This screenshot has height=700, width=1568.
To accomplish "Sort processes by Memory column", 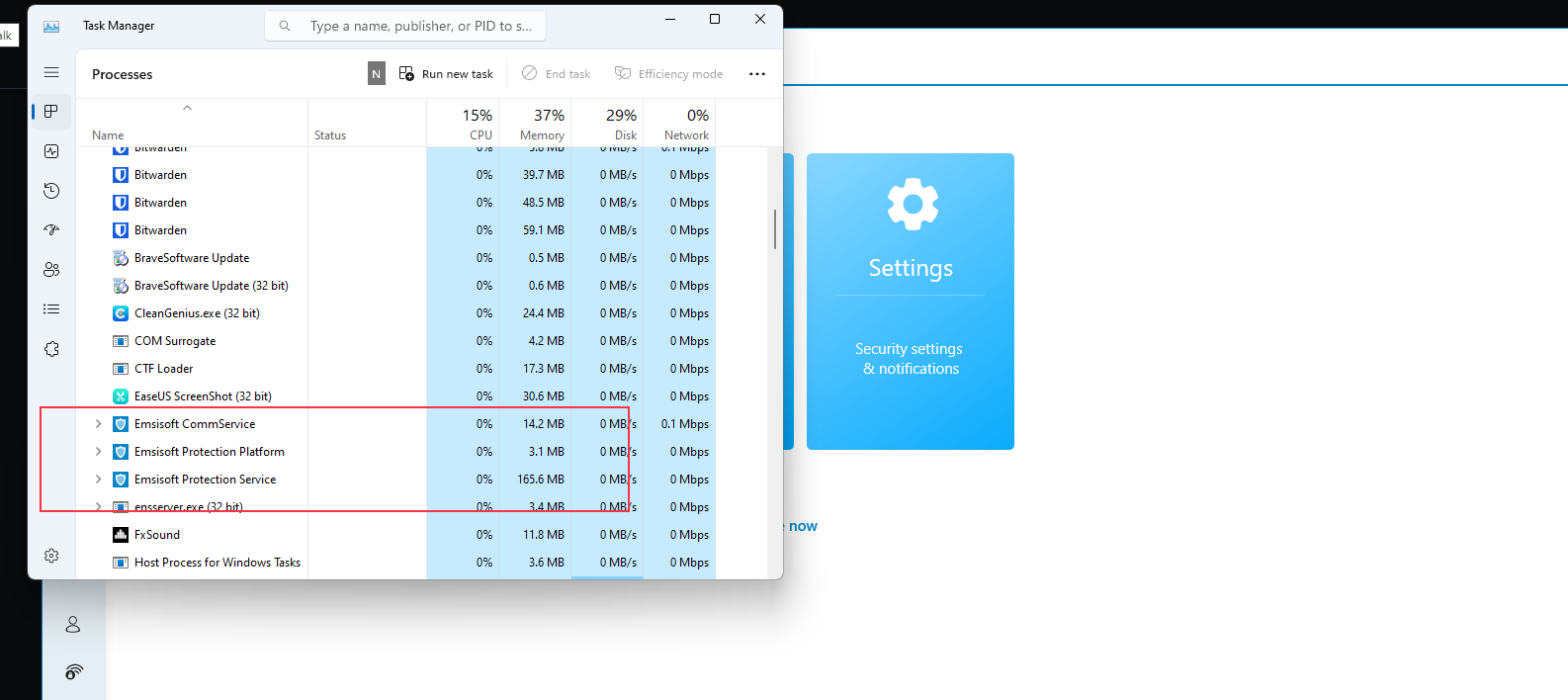I will coord(535,124).
